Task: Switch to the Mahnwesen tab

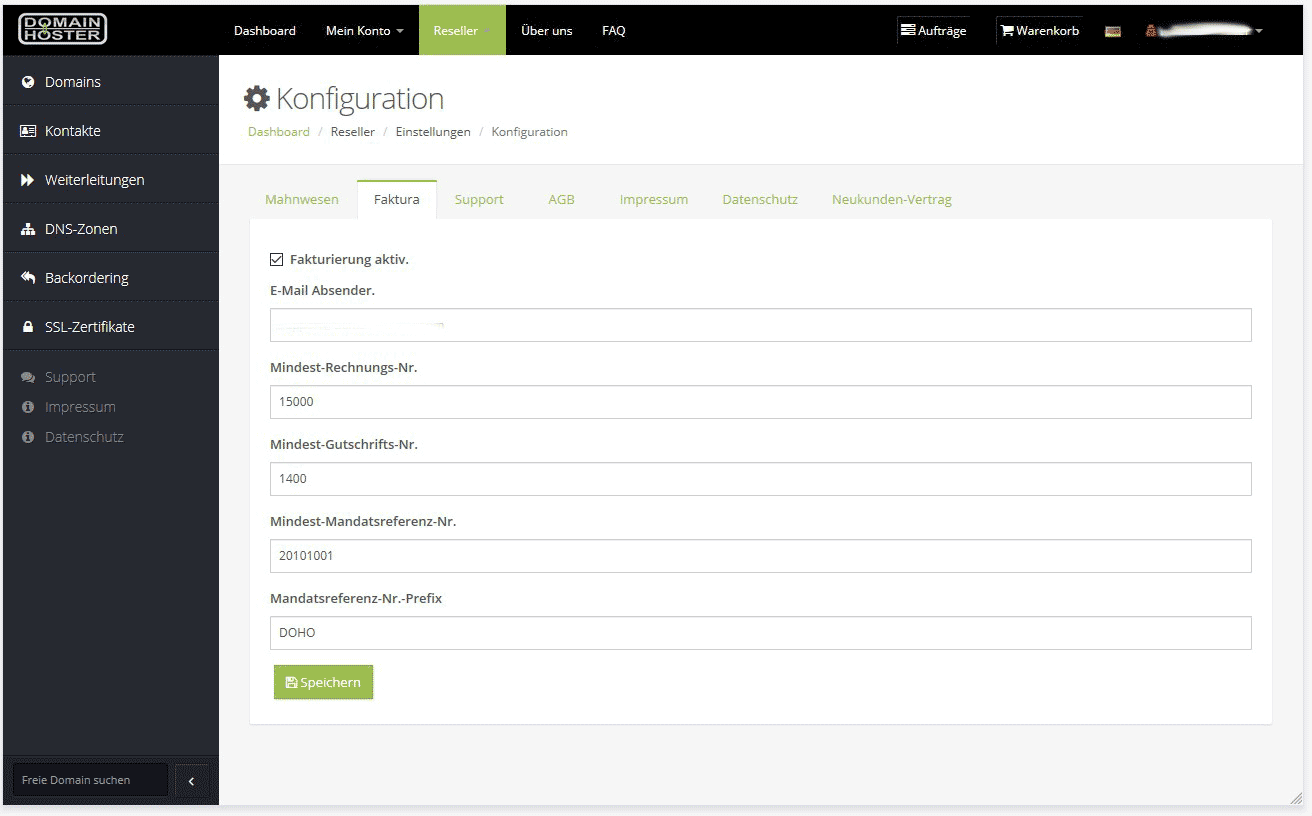Action: click(x=302, y=199)
